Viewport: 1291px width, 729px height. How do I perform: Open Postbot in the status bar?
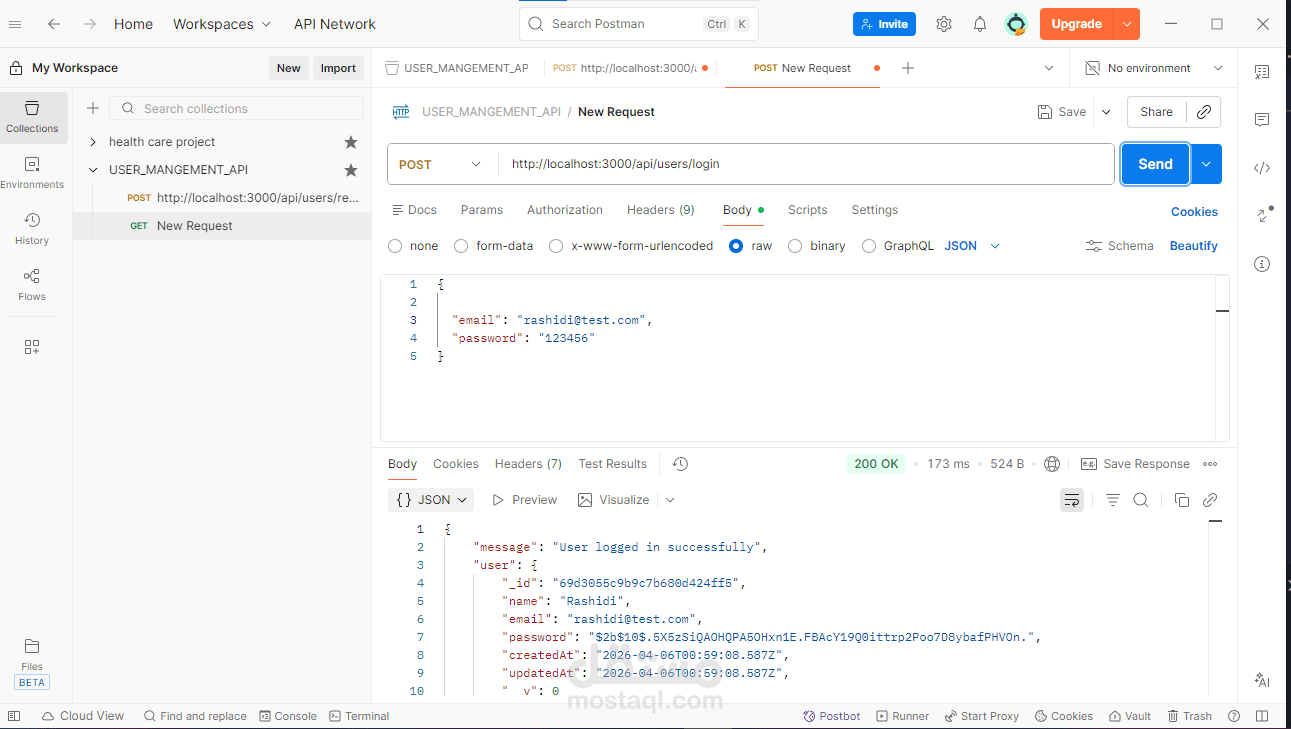(x=832, y=716)
